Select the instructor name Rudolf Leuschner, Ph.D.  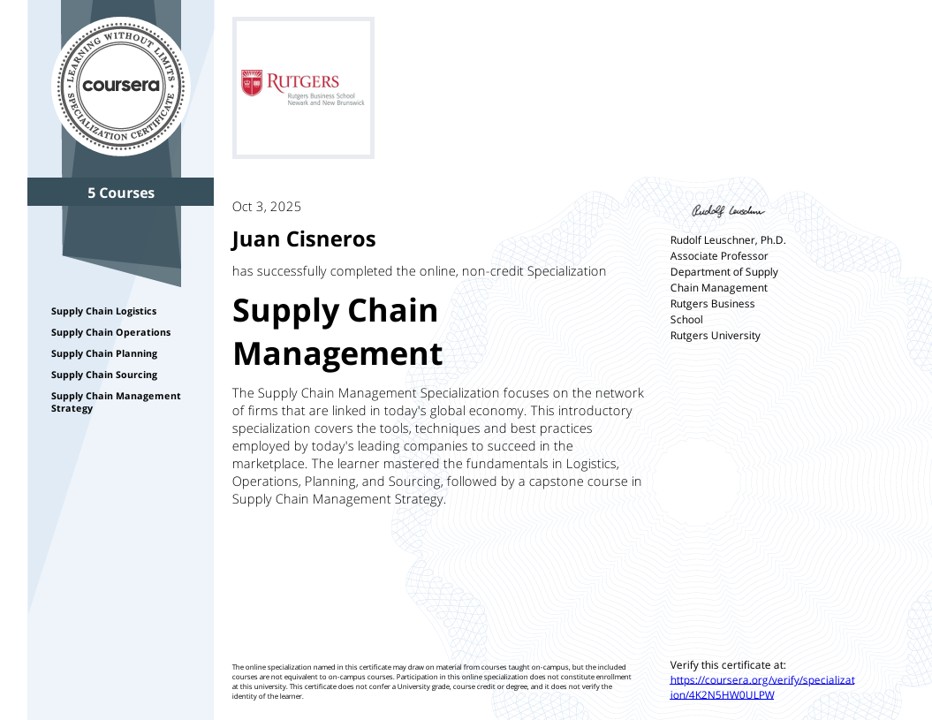[727, 240]
